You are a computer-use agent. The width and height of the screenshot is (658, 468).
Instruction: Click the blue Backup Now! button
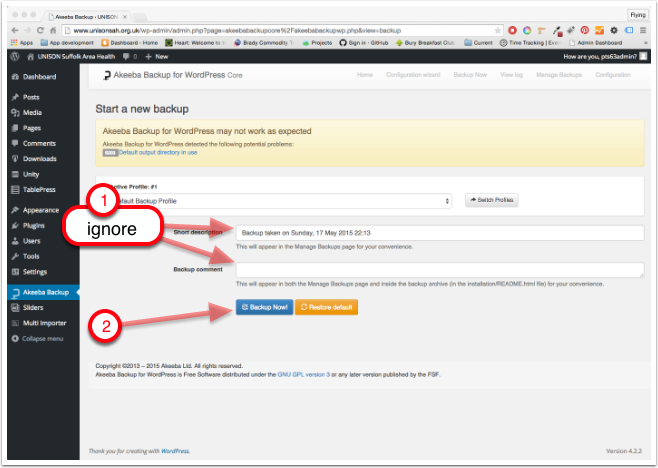pyautogui.click(x=264, y=307)
